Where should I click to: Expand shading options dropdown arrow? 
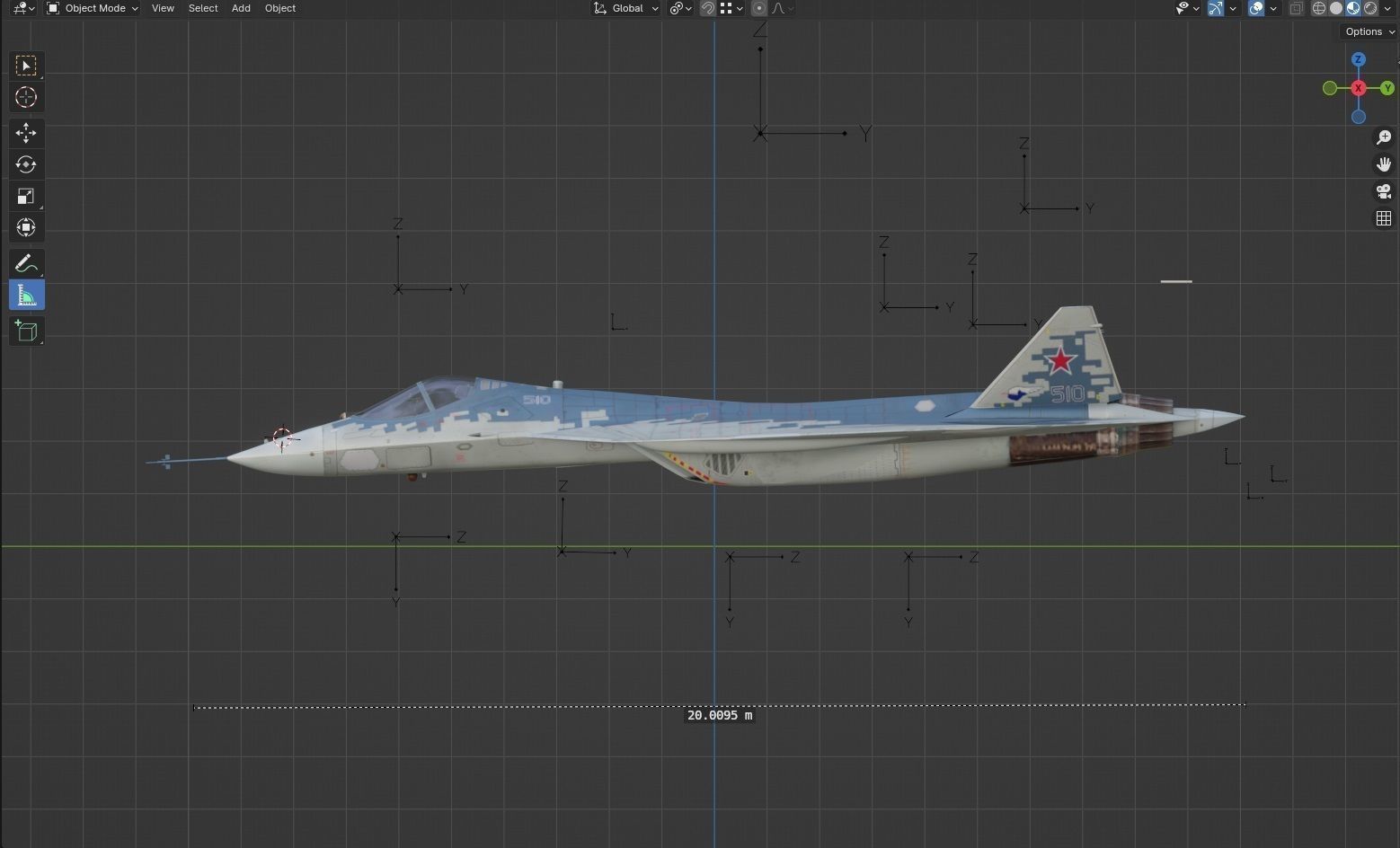[1387, 8]
